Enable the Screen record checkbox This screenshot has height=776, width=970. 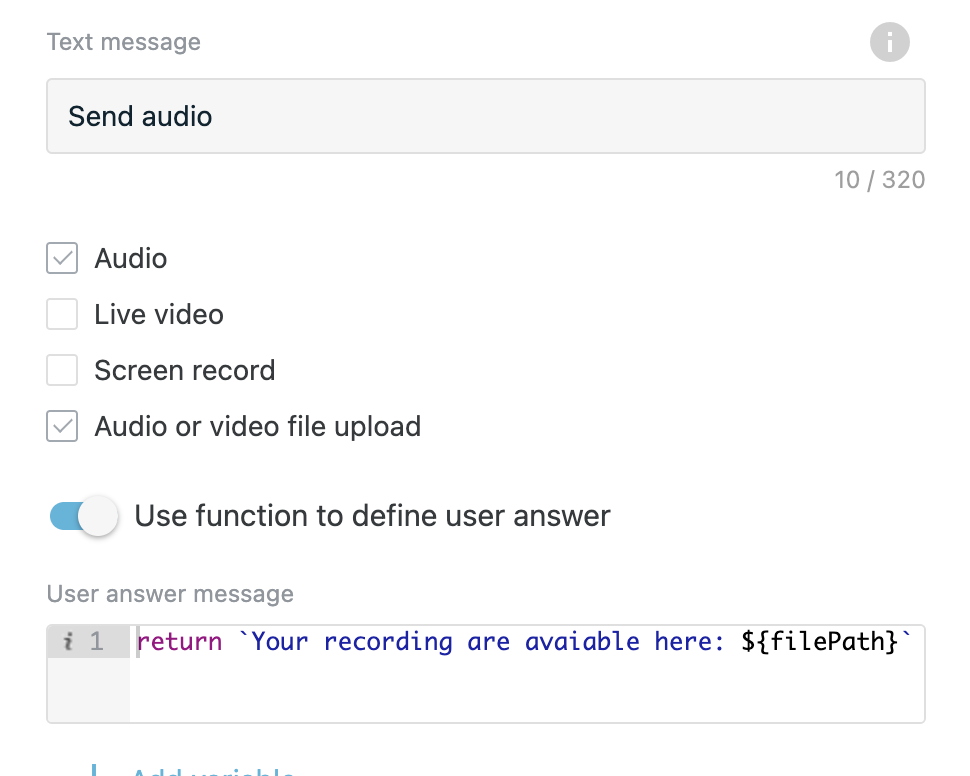[x=62, y=370]
